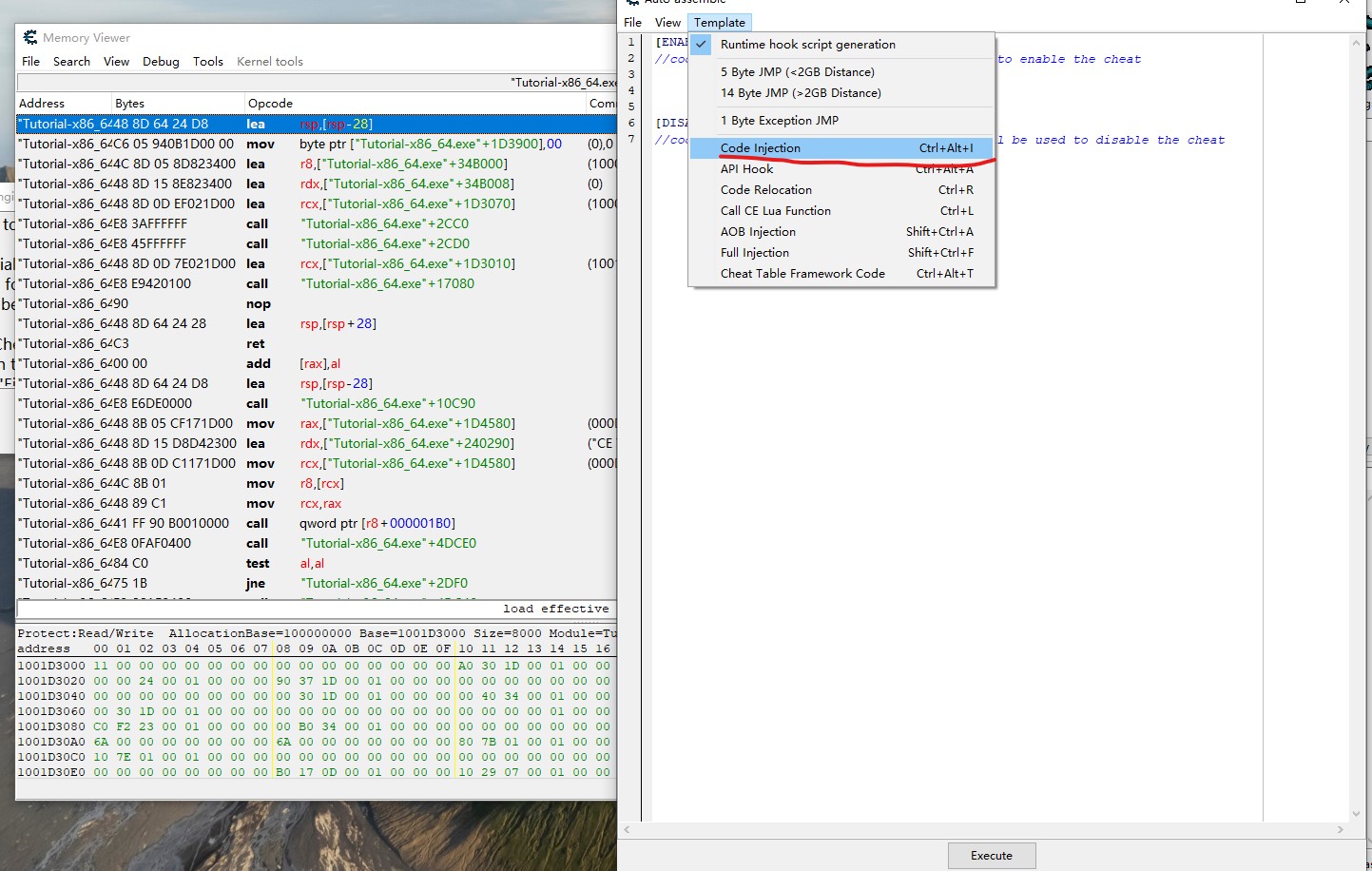Image resolution: width=1372 pixels, height=871 pixels.
Task: Click hex dump row 1001D30E0
Action: 317,772
